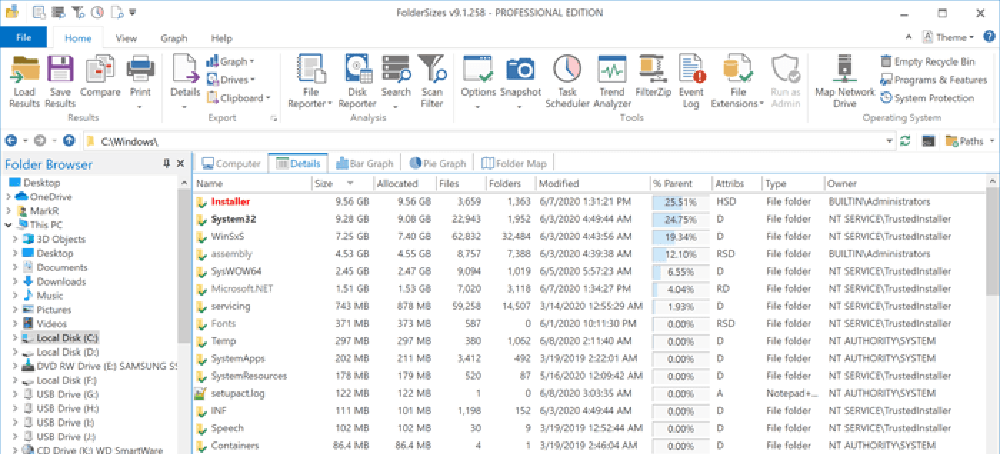Open the Clipboard export dropdown
Image resolution: width=1000 pixels, height=454 pixels.
(x=239, y=98)
